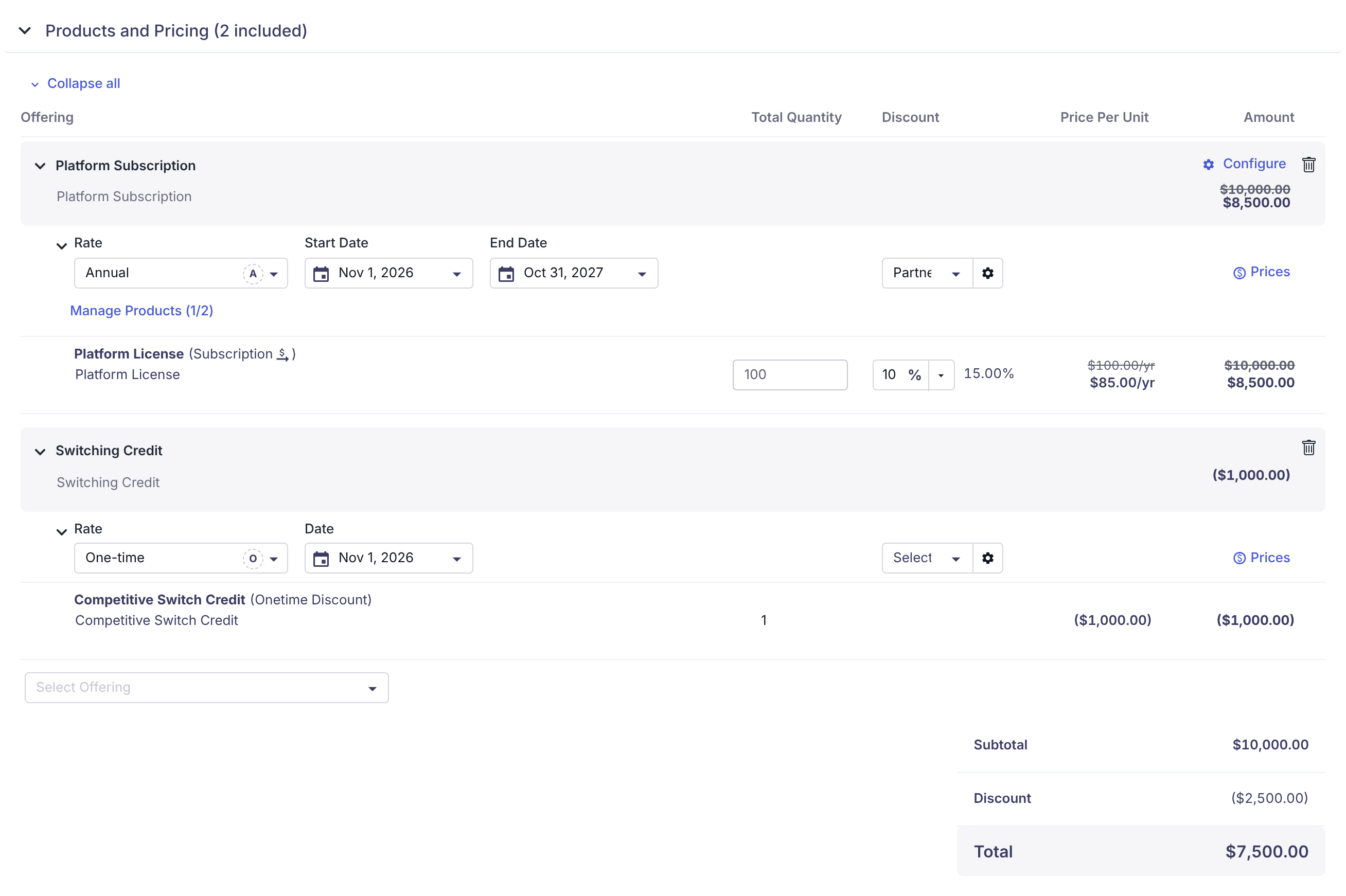The image size is (1346, 896).
Task: Click the Platform License discount value field
Action: click(889, 375)
